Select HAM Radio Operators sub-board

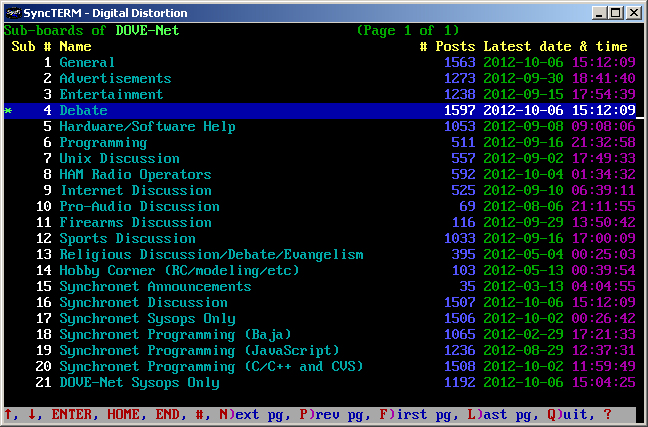(135, 174)
